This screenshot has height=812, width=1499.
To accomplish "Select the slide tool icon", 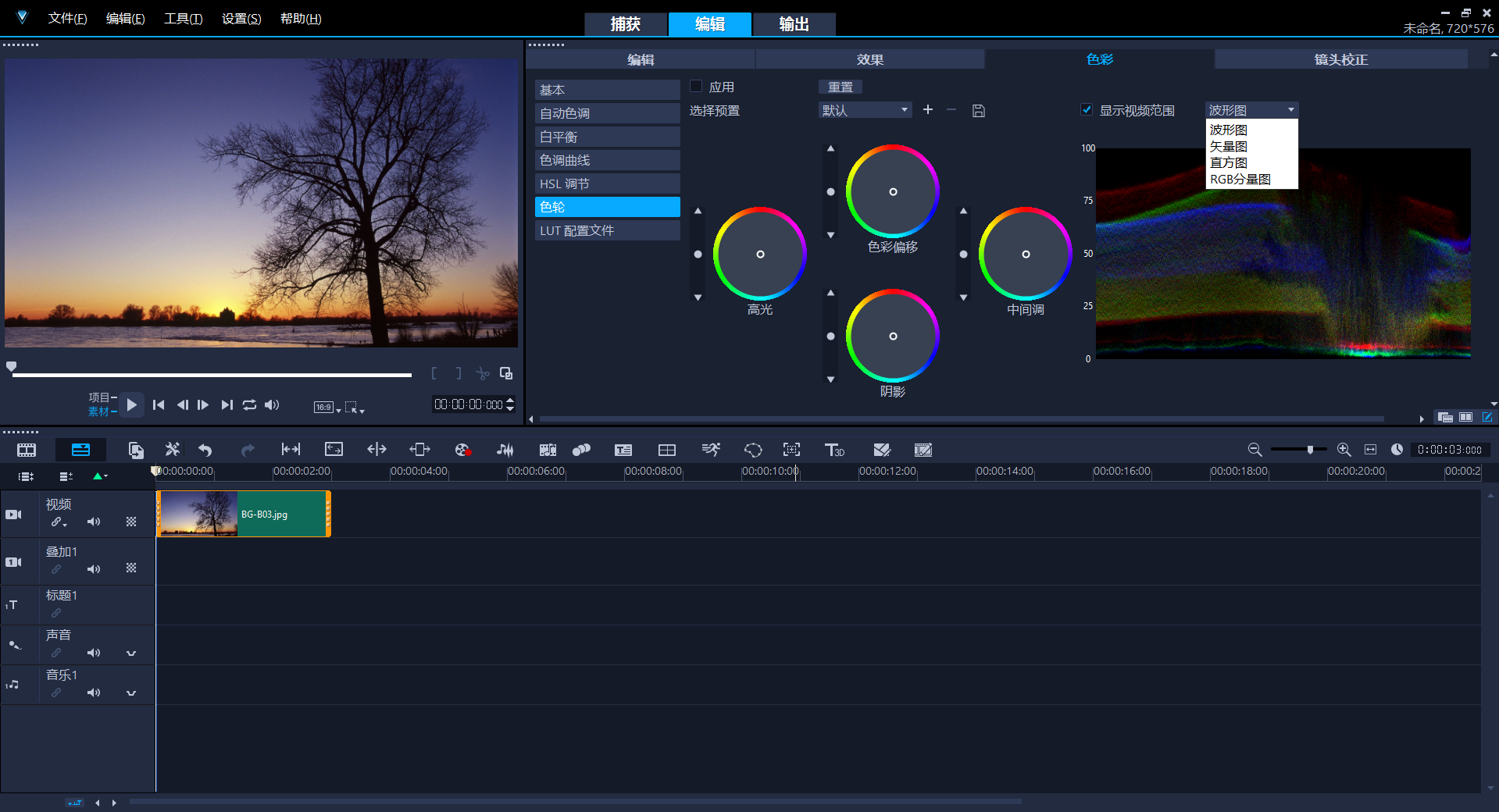I will tap(419, 449).
